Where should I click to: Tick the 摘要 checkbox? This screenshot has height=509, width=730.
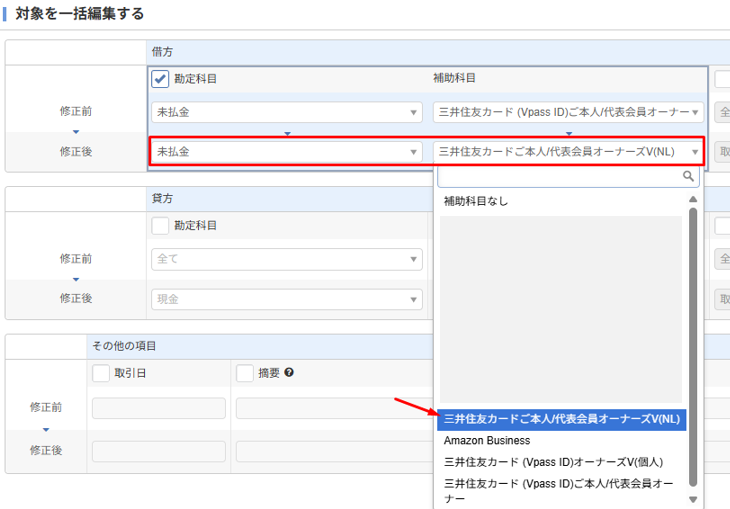click(245, 373)
